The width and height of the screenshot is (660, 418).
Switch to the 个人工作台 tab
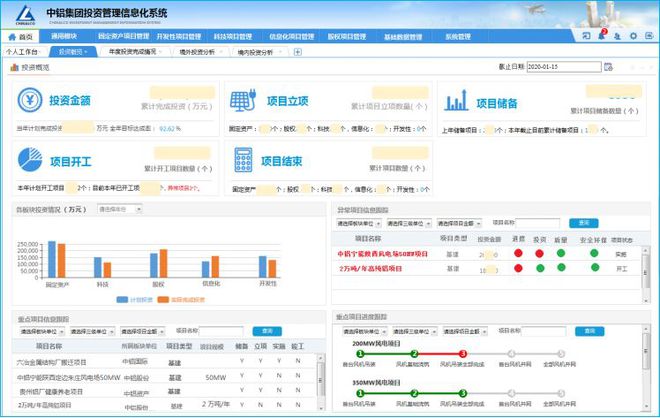[x=21, y=52]
